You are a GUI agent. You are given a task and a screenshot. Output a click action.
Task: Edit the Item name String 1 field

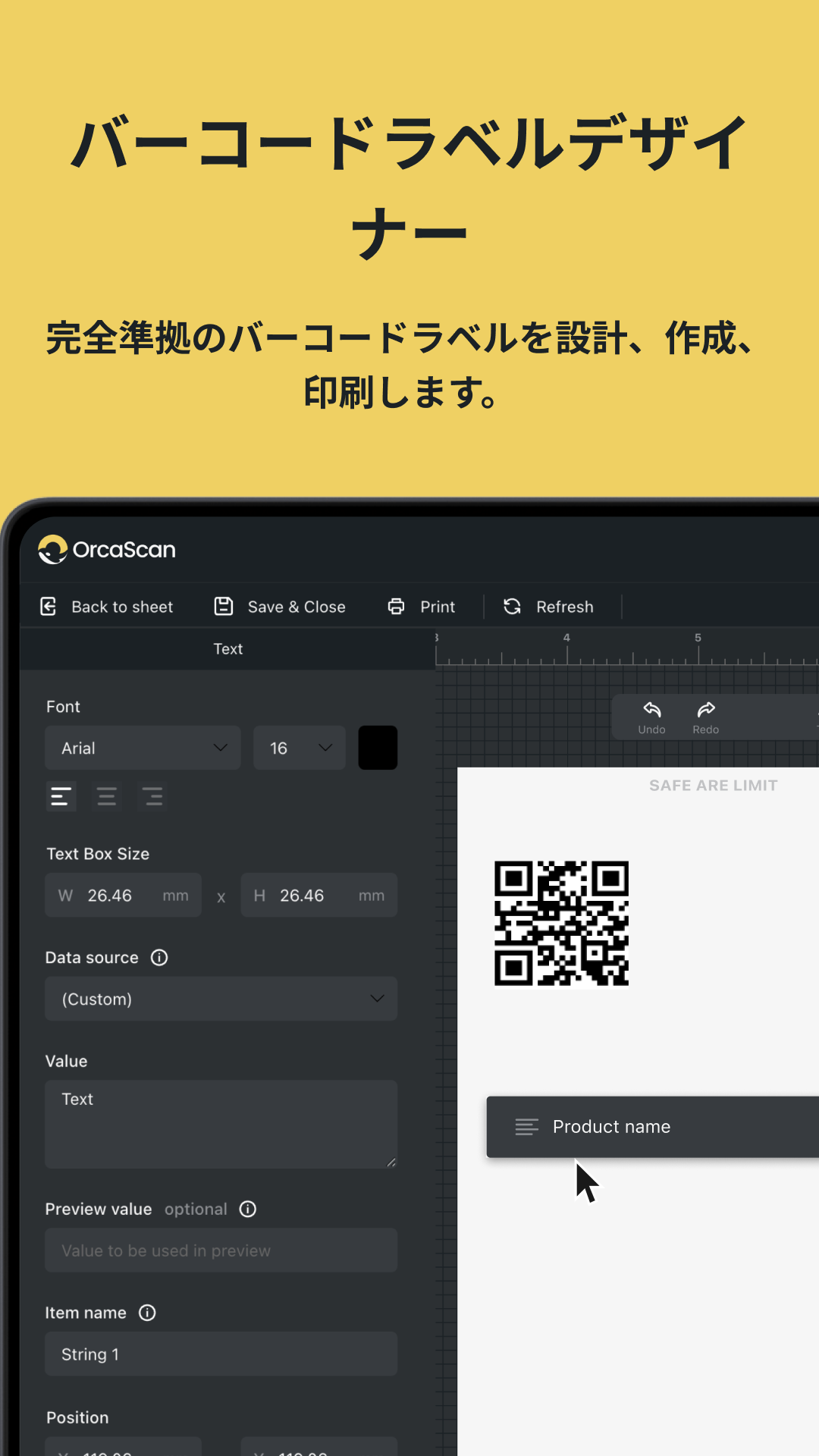click(x=221, y=1354)
